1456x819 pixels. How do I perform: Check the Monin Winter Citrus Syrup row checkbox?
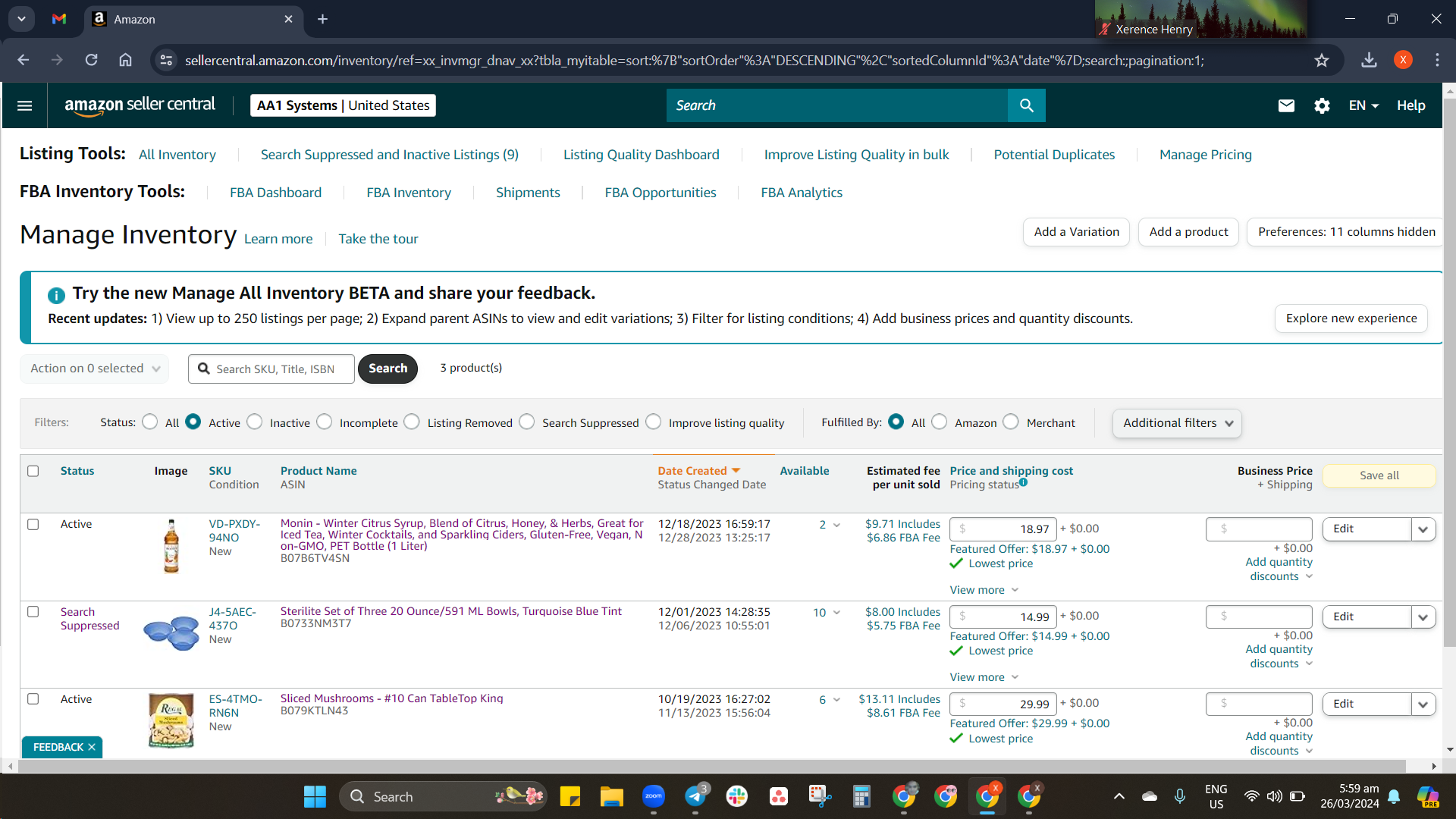click(33, 524)
